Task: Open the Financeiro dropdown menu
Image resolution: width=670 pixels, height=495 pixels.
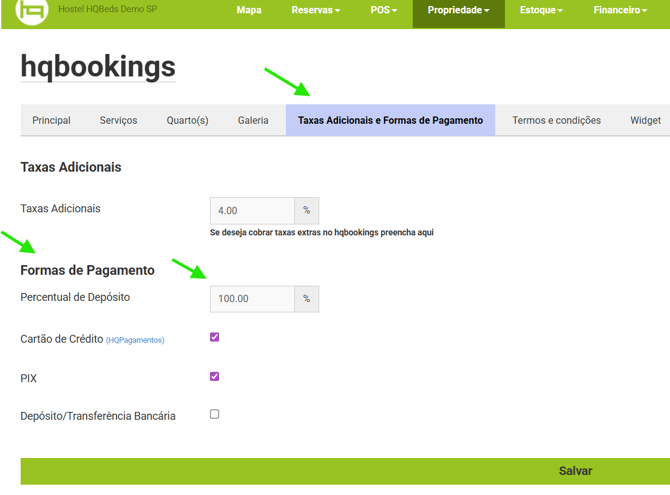Action: coord(619,10)
